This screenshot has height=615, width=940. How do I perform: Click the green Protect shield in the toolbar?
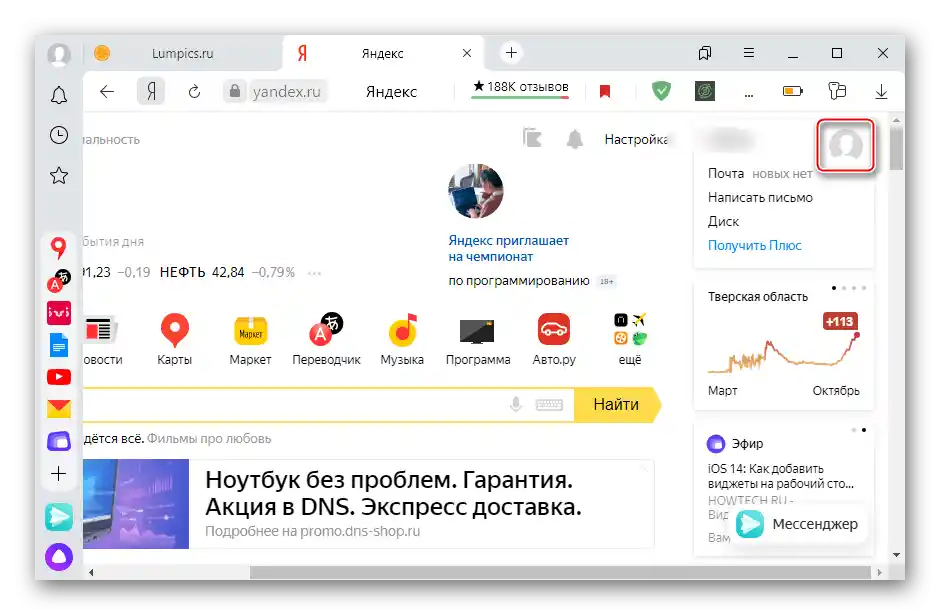[x=661, y=91]
